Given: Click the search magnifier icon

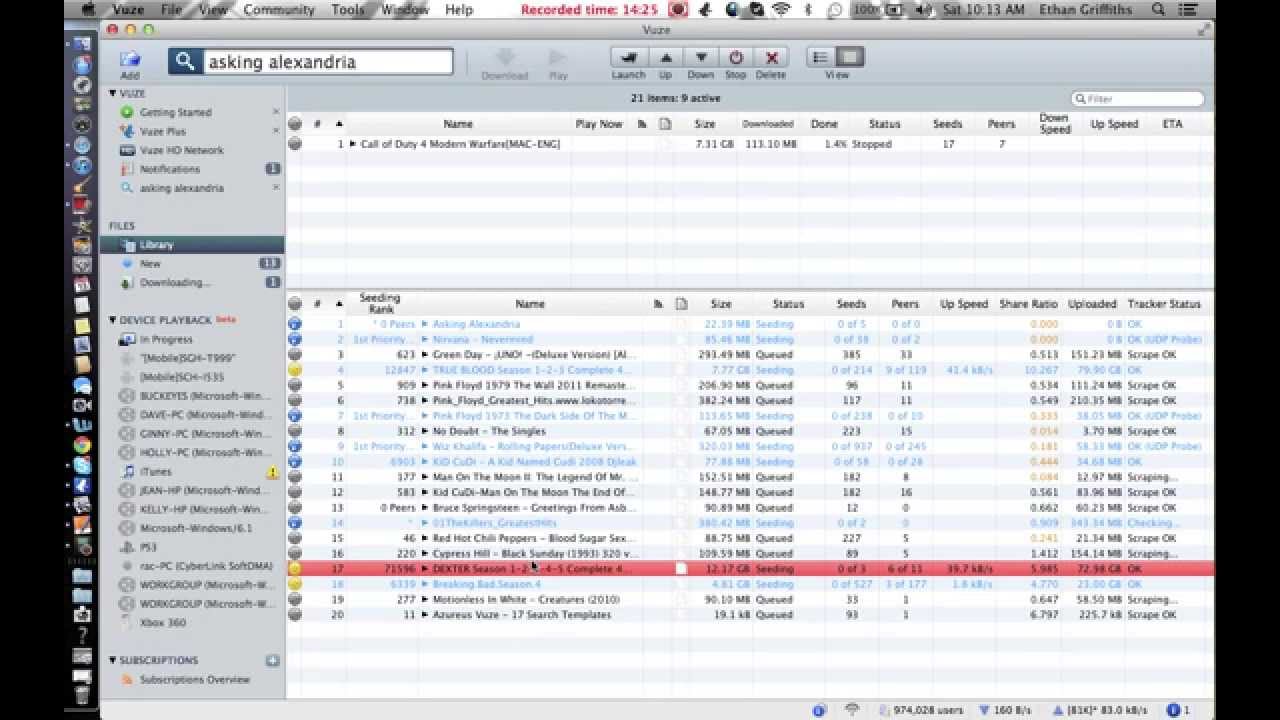Looking at the screenshot, I should tap(184, 62).
